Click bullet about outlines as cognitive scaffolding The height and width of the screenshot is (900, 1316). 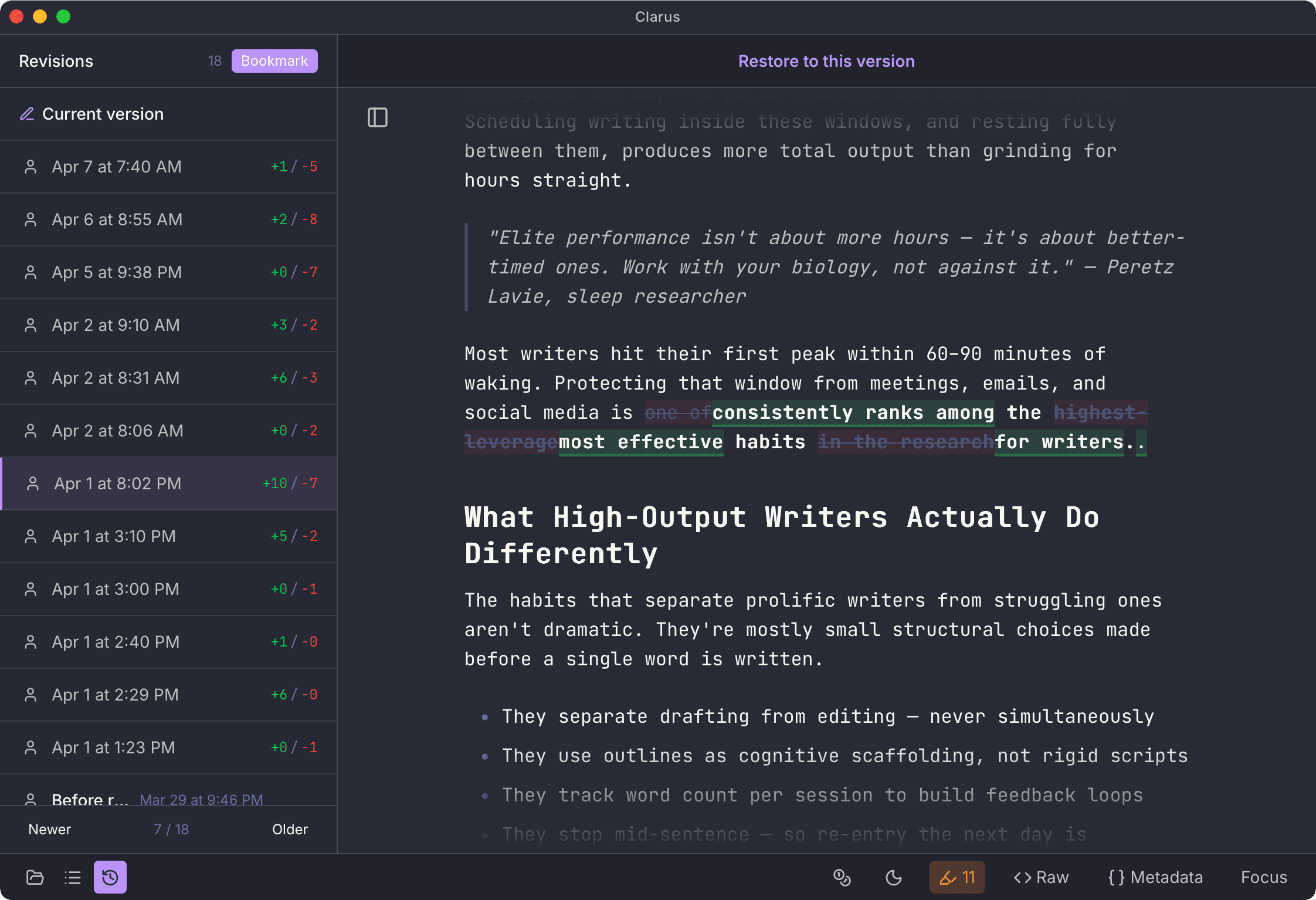pyautogui.click(x=845, y=756)
